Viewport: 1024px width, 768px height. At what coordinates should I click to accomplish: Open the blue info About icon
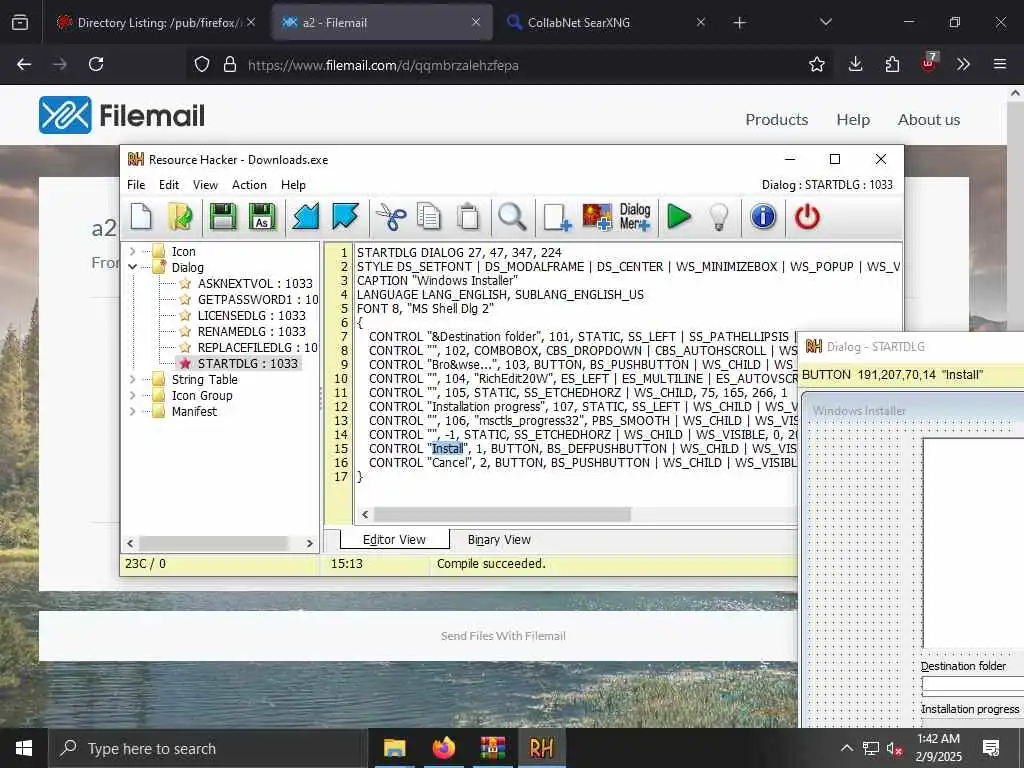pyautogui.click(x=763, y=217)
